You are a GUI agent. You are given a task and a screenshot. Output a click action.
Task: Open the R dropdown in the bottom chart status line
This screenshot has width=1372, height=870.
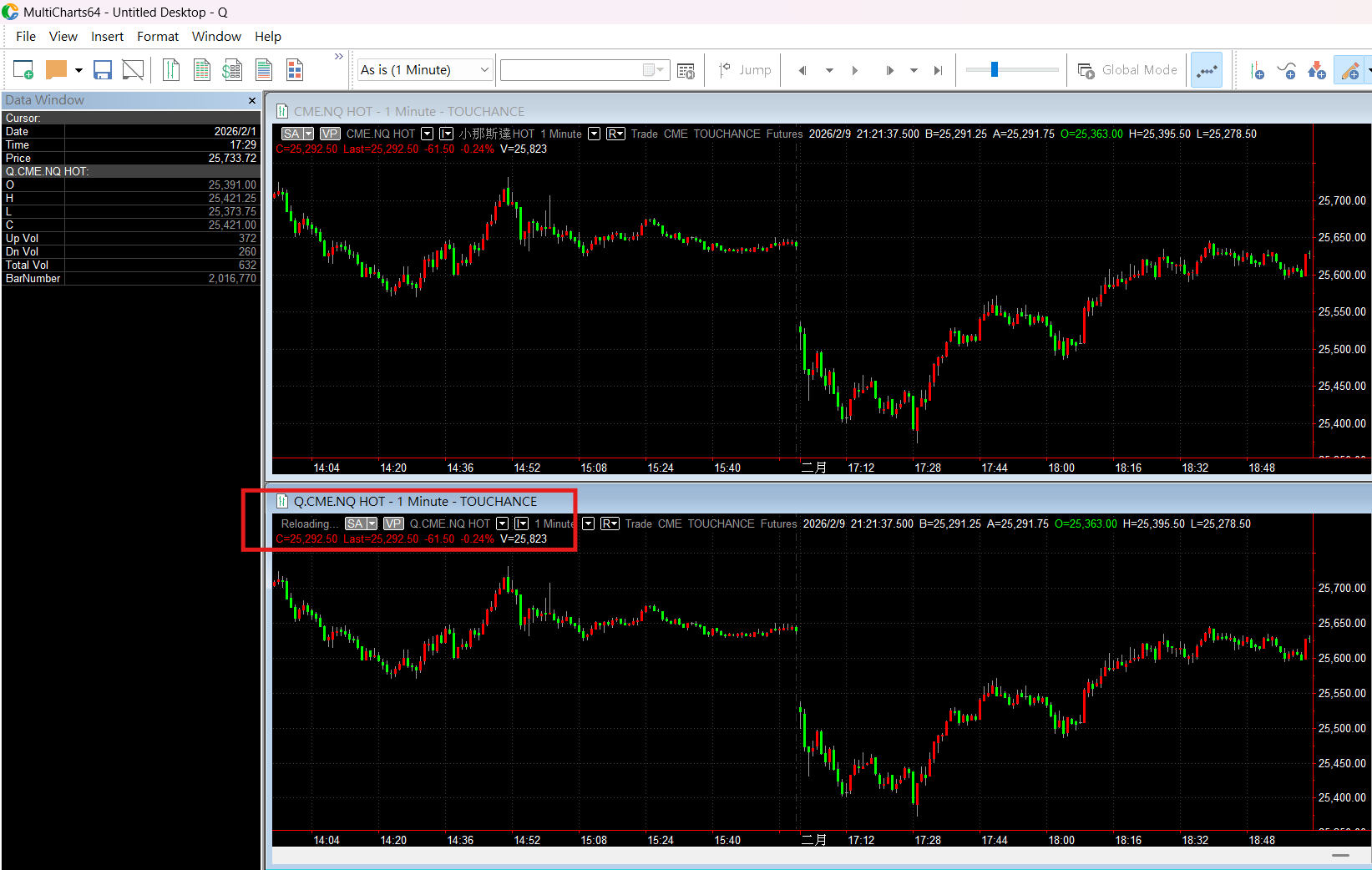click(x=610, y=524)
